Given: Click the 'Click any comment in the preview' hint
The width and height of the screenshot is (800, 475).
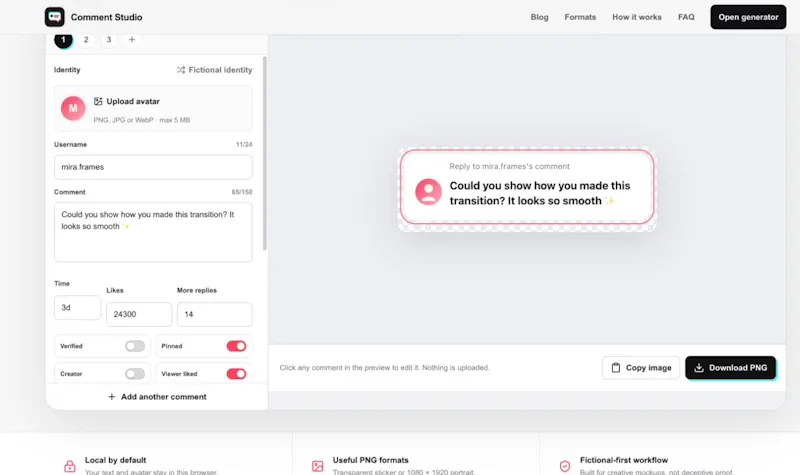Looking at the screenshot, I should 384,368.
